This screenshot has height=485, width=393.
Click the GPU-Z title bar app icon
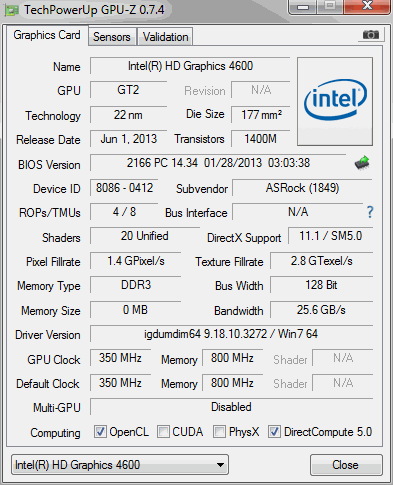coord(11,10)
